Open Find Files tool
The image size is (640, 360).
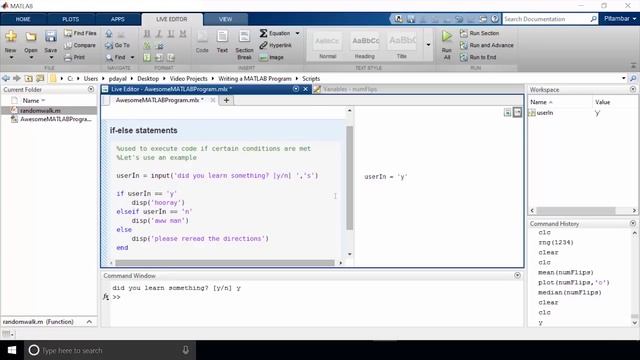click(80, 33)
